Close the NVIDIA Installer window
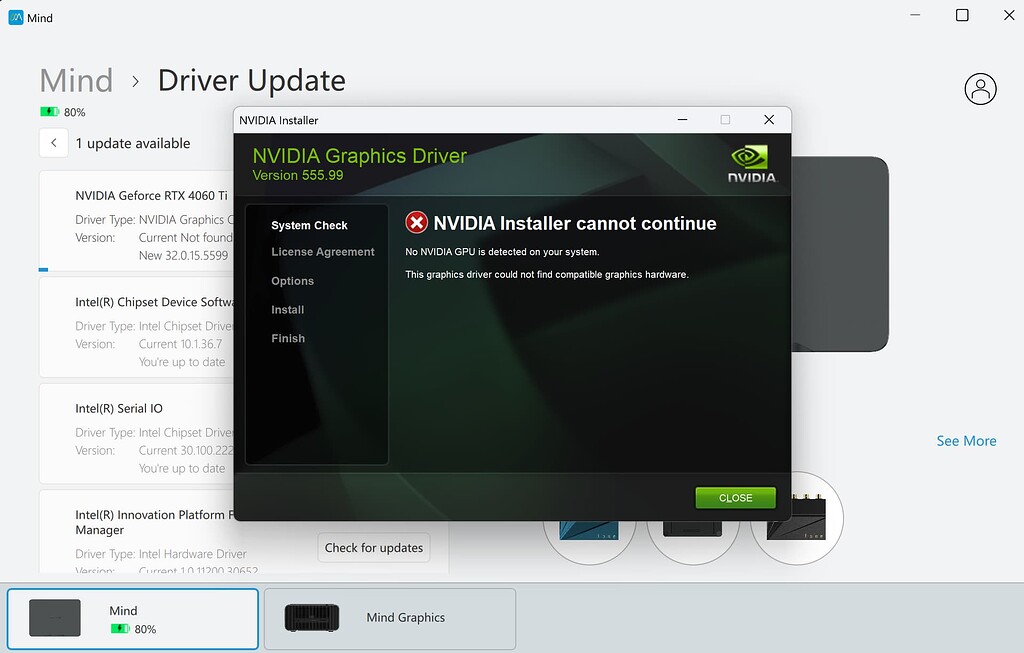The height and width of the screenshot is (653, 1024). [768, 120]
